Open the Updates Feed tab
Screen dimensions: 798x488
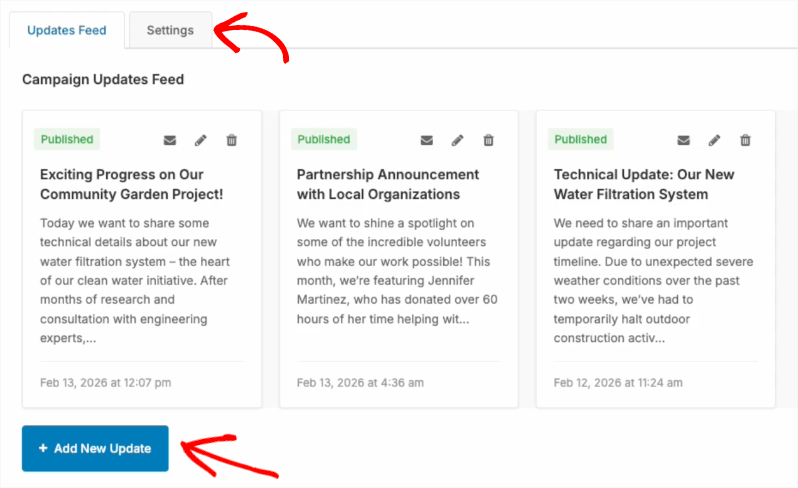pos(67,30)
